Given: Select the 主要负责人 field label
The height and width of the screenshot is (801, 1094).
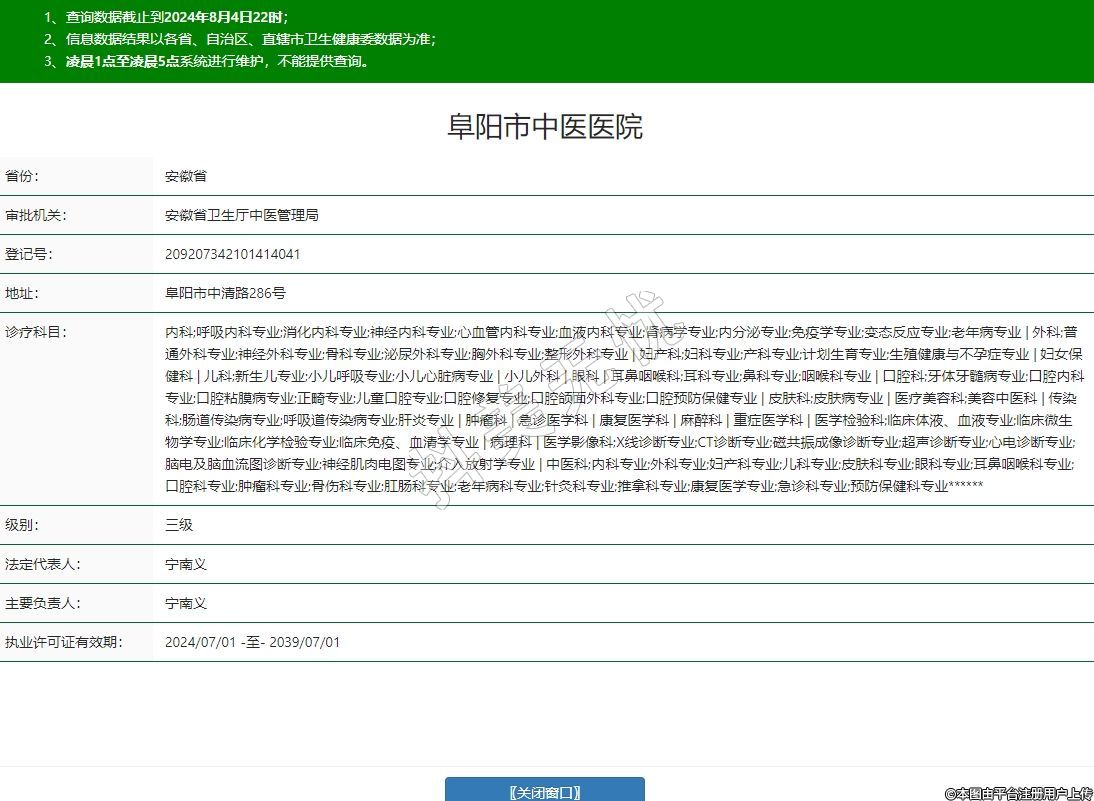Looking at the screenshot, I should 42,603.
